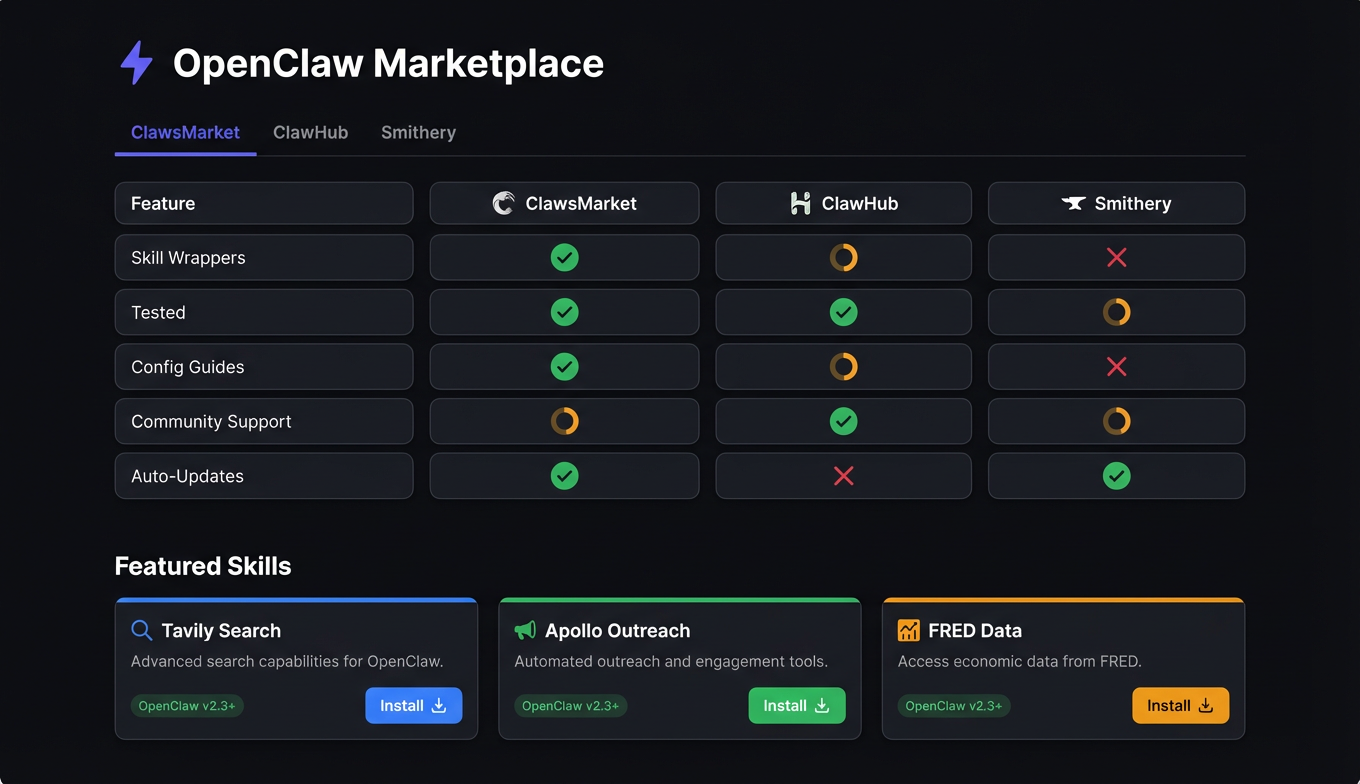Click the Tavily Search magnifier icon
Screen dimensions: 1360x784
coord(142,631)
